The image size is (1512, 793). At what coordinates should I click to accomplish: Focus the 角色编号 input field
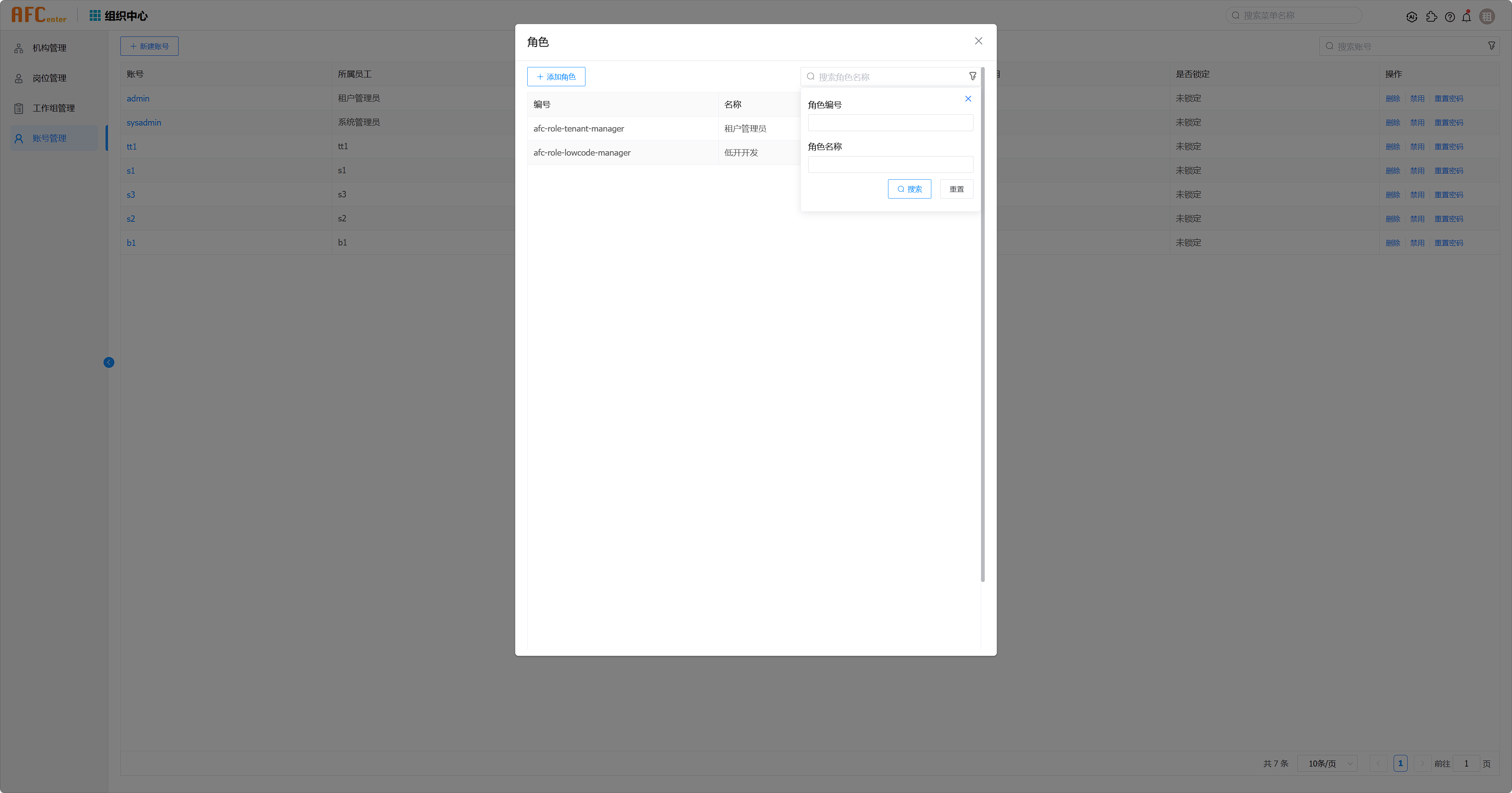[890, 123]
